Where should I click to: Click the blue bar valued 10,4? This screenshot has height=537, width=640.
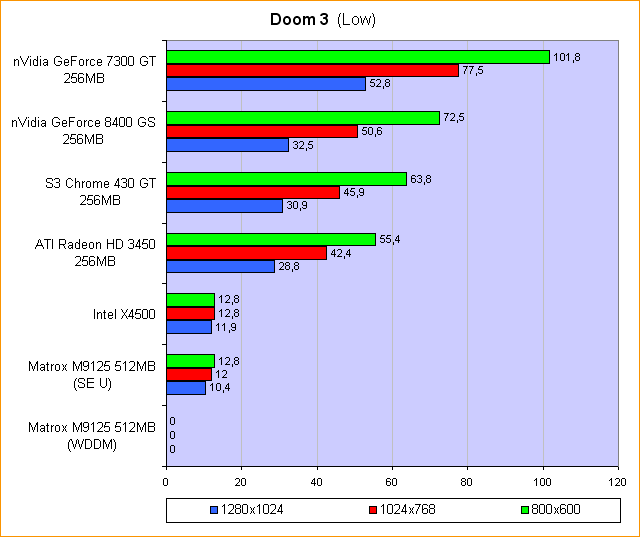[x=186, y=388]
